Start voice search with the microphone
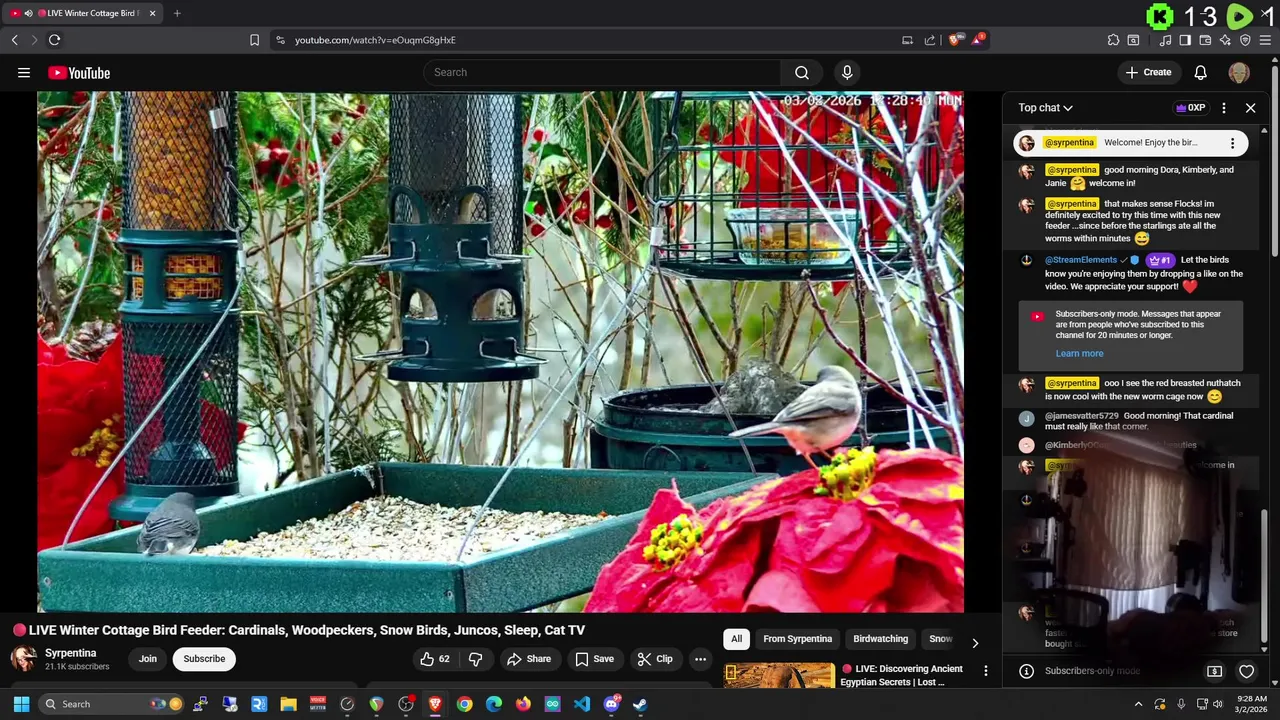The width and height of the screenshot is (1280, 720). click(x=847, y=72)
